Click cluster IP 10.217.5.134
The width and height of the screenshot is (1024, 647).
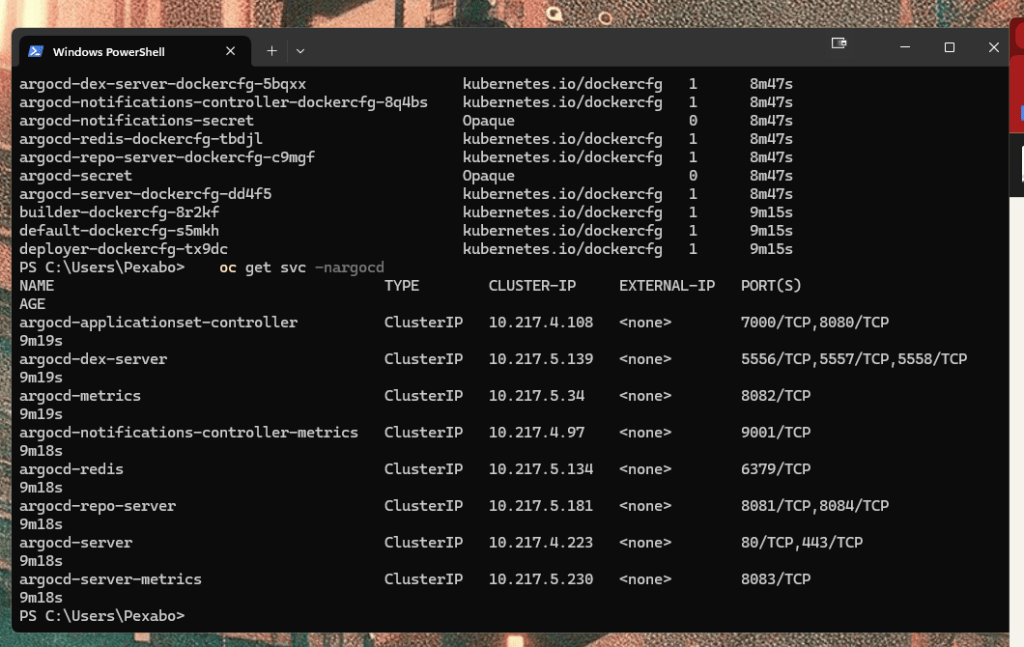point(541,469)
